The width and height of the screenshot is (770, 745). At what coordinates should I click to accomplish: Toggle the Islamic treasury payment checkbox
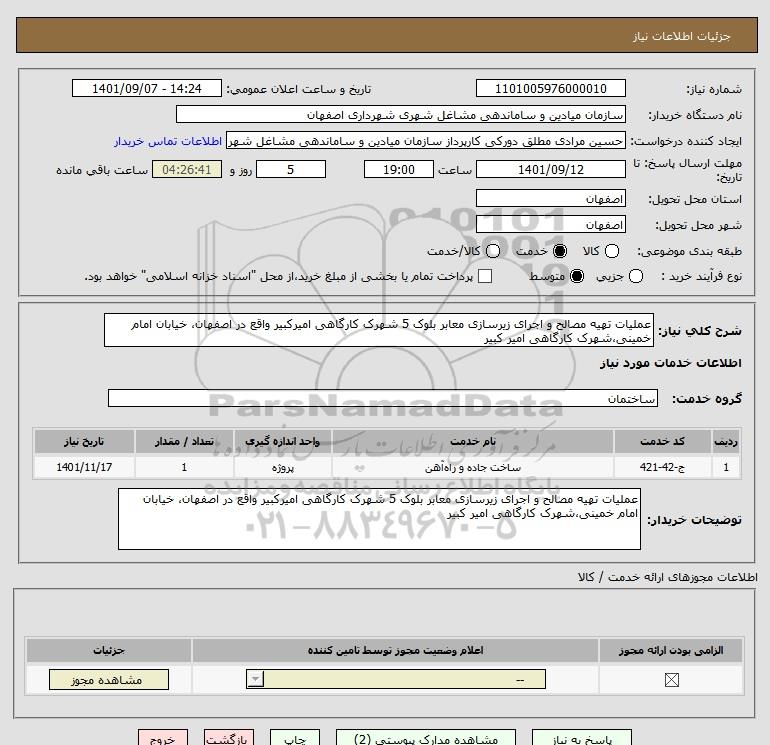pos(485,276)
